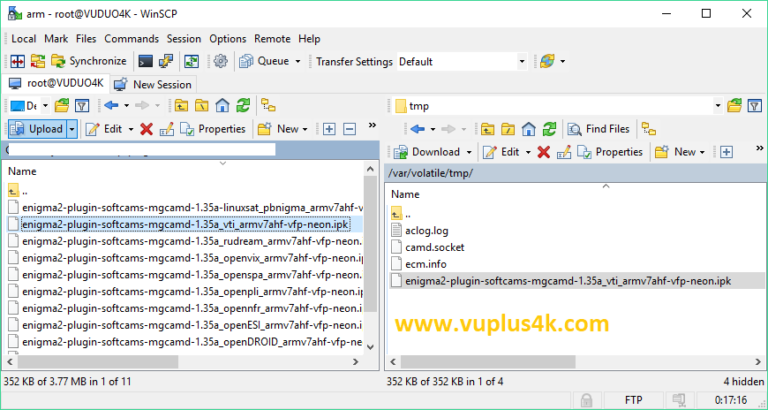This screenshot has height=410, width=768.
Task: Click the Download button
Action: (426, 152)
